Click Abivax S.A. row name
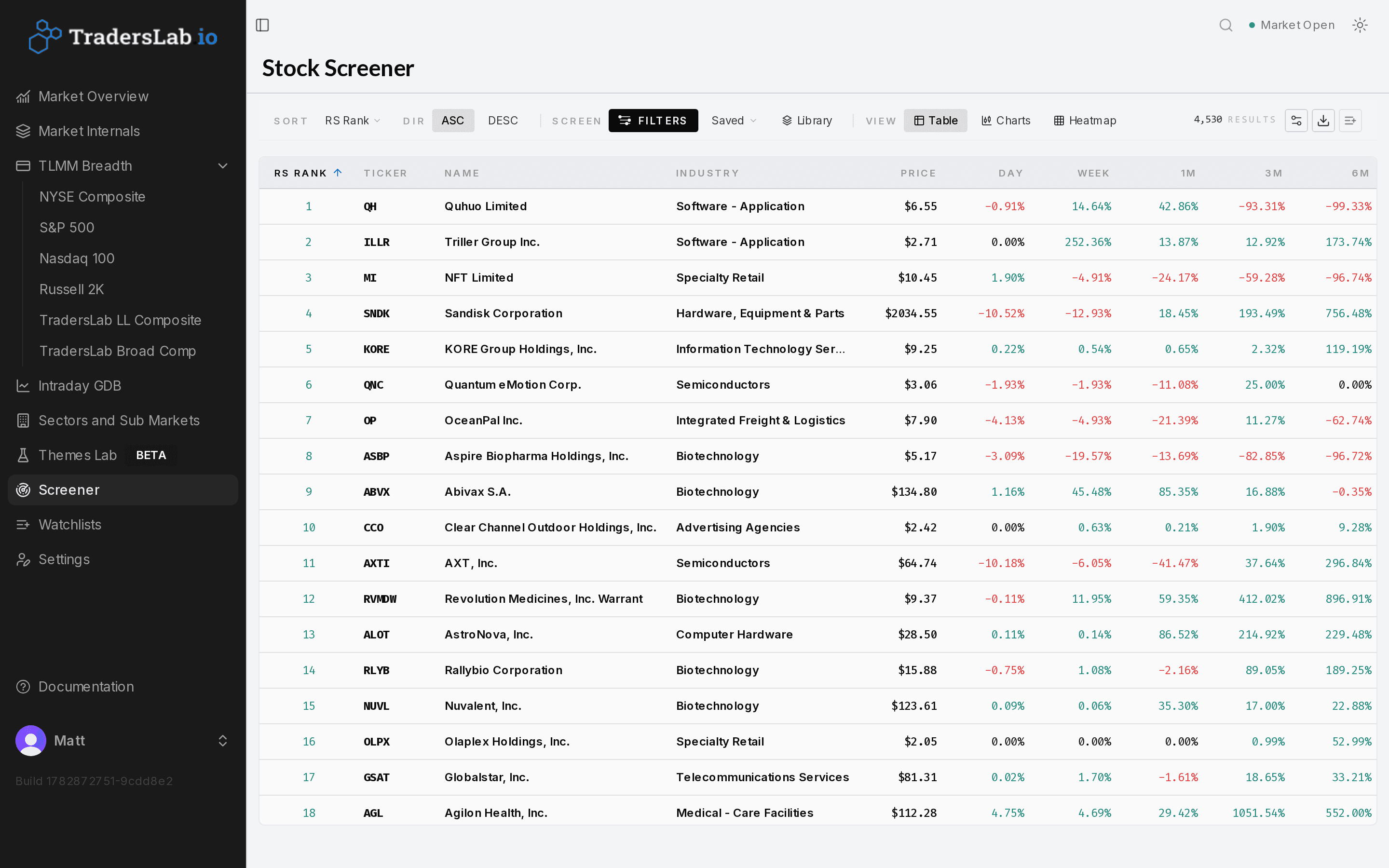1389x868 pixels. coord(477,492)
